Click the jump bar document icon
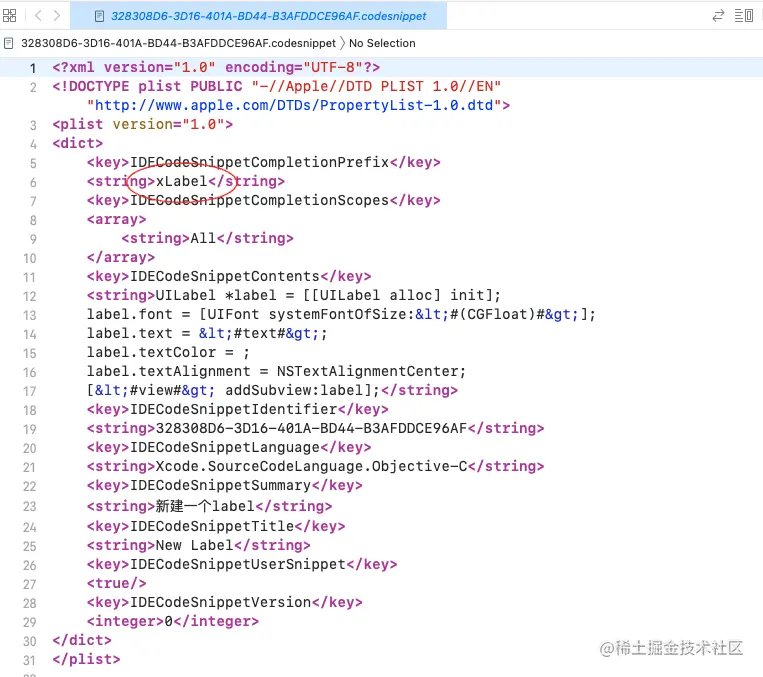The height and width of the screenshot is (677, 763). coord(8,43)
